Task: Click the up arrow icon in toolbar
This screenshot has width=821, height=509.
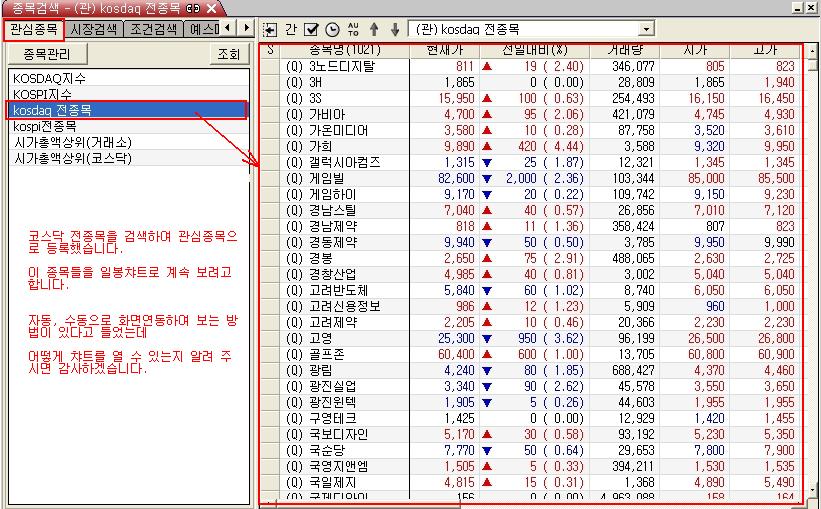Action: [374, 29]
